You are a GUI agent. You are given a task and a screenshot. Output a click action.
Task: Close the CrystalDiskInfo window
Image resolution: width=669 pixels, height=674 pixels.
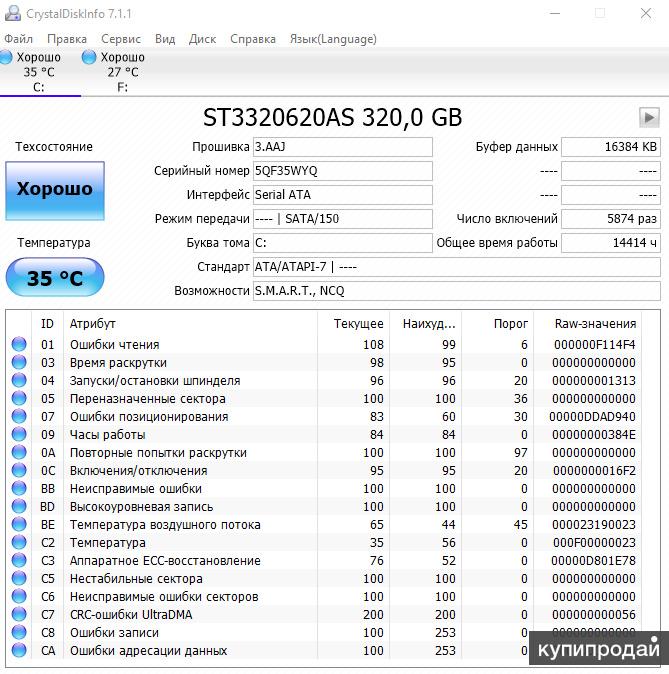click(x=646, y=13)
